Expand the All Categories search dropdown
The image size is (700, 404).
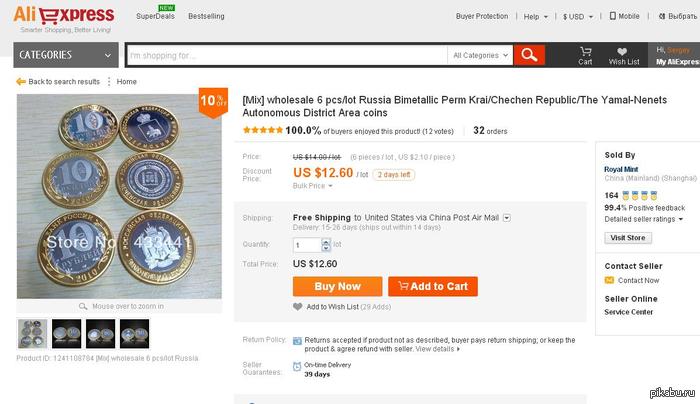tap(481, 55)
